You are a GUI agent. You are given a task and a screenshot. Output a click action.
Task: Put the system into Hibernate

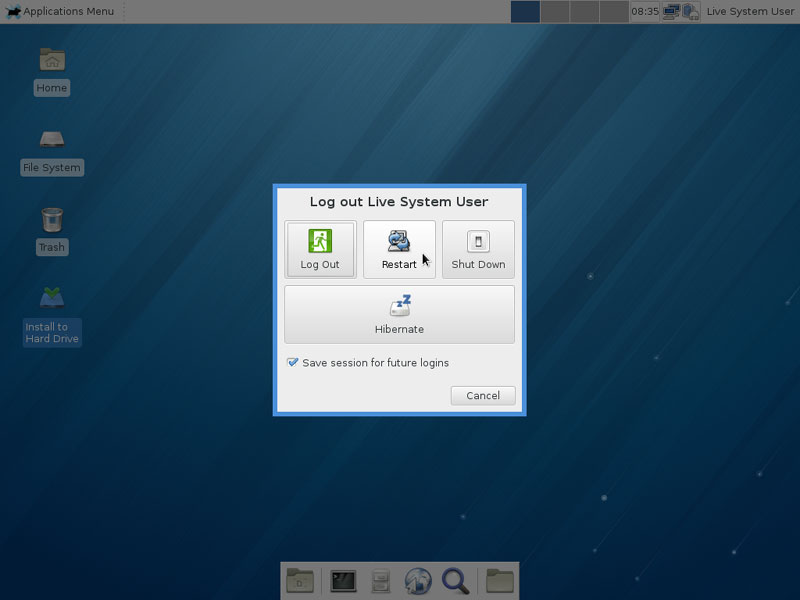399,314
